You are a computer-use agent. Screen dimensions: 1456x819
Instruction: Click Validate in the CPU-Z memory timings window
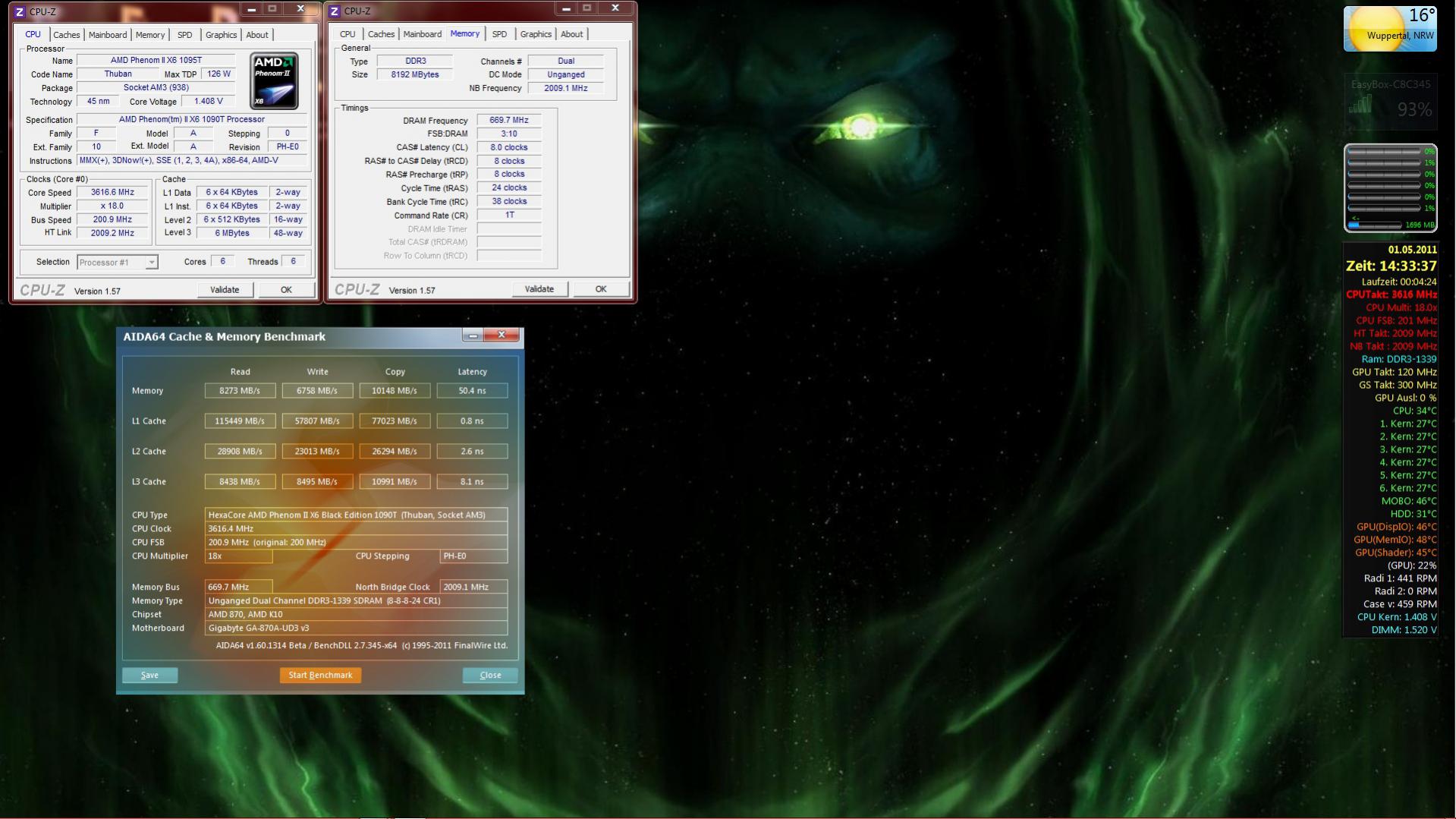tap(539, 289)
